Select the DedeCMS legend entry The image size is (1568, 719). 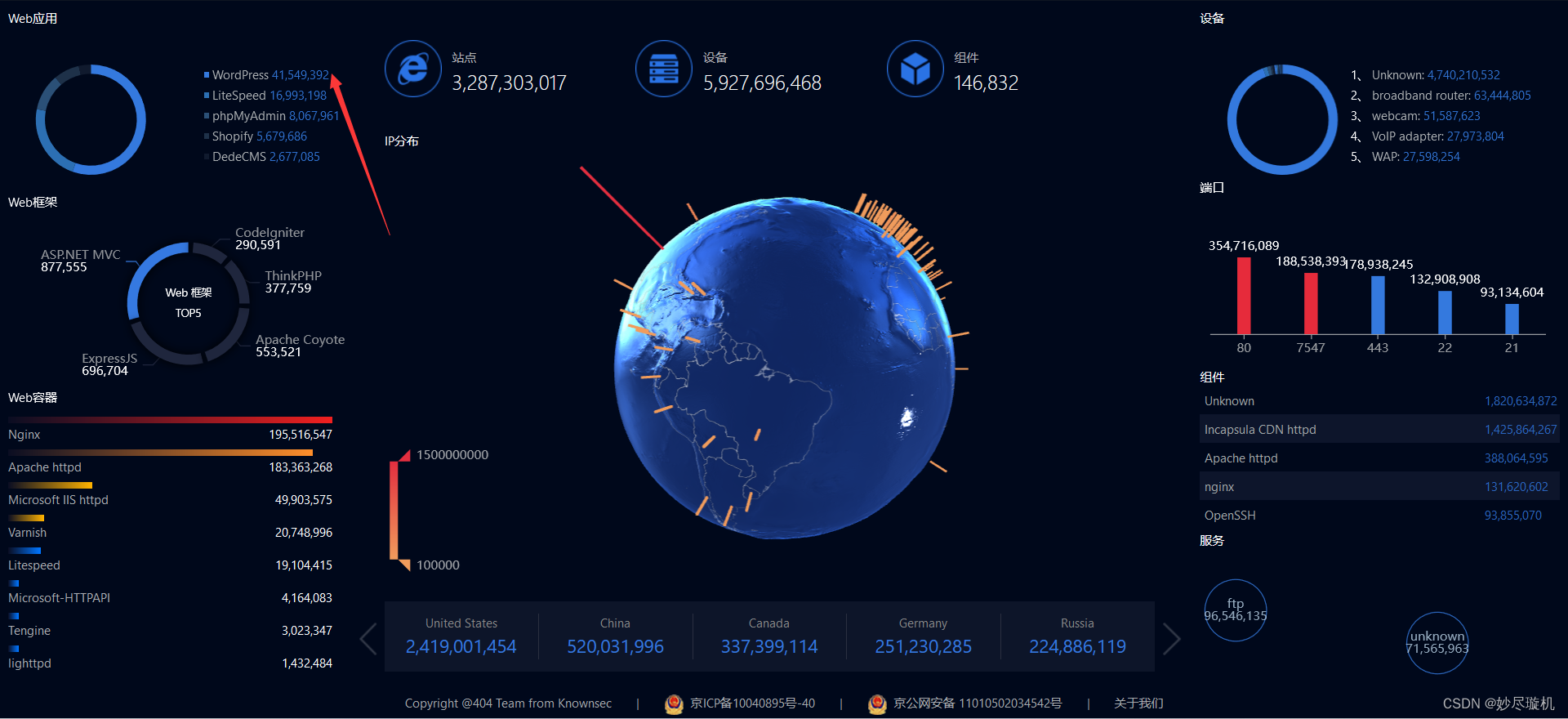[x=262, y=157]
